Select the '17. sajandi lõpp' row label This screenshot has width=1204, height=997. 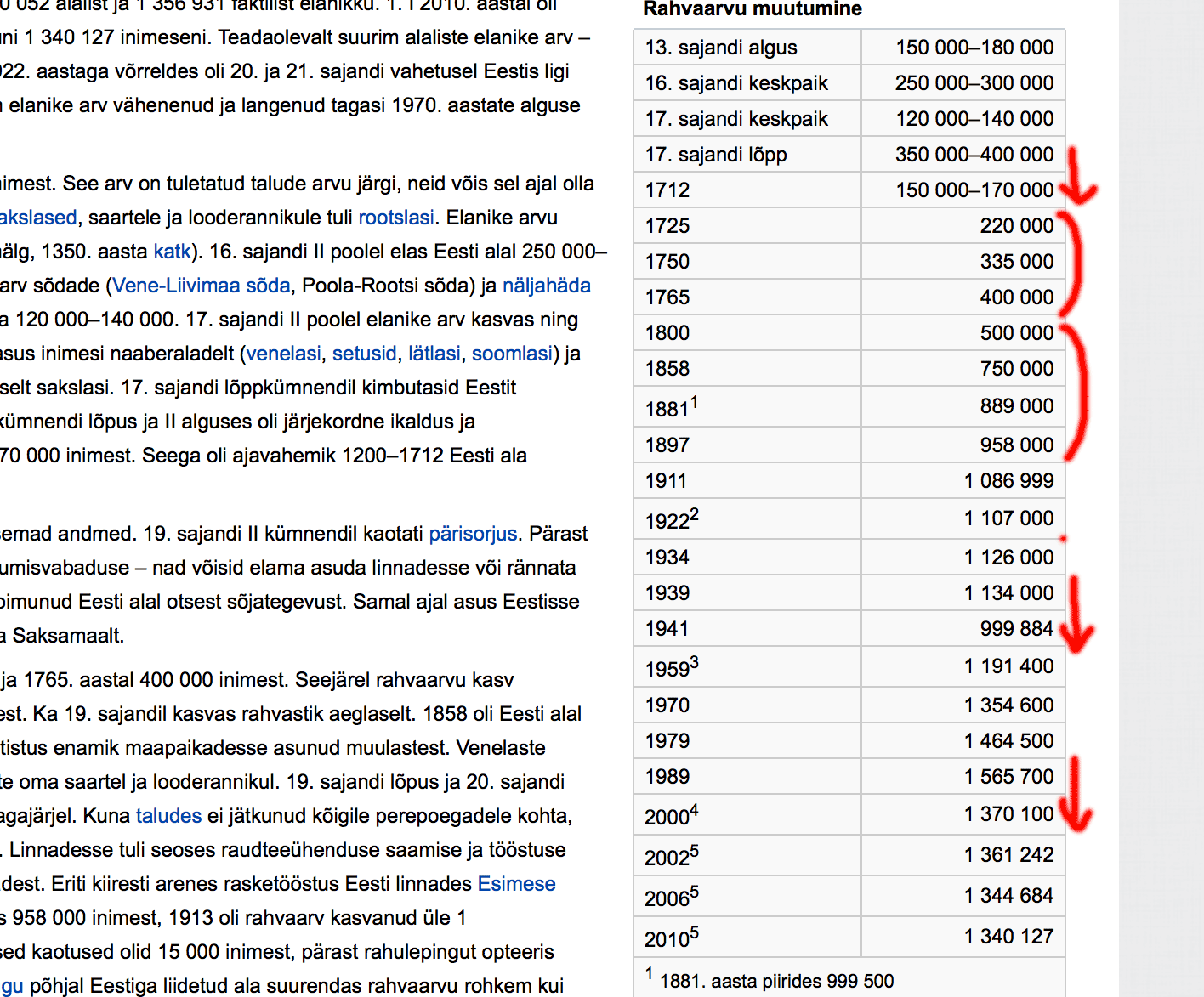716,155
